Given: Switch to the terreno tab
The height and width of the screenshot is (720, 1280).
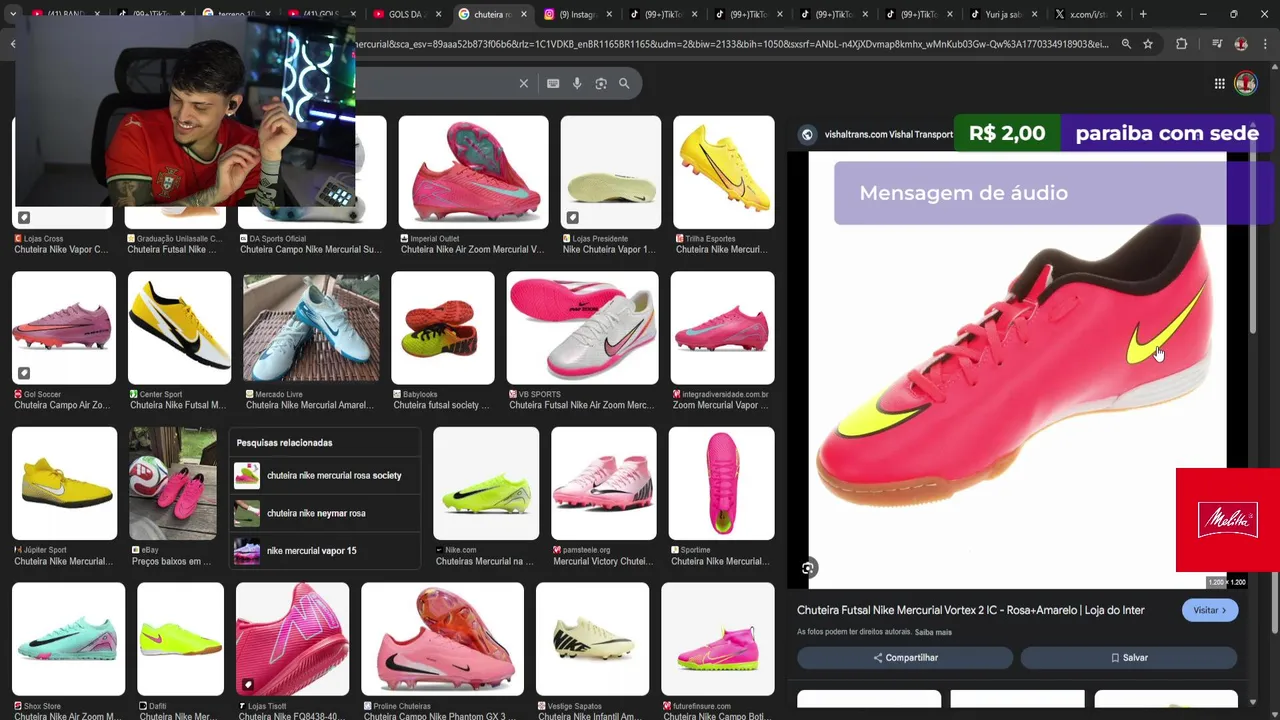Looking at the screenshot, I should [237, 14].
